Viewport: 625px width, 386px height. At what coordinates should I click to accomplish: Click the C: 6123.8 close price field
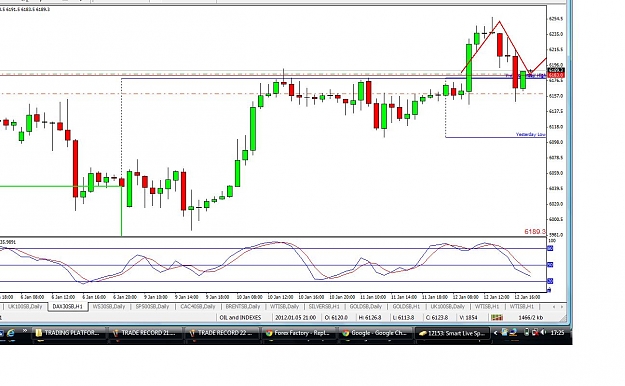(436, 317)
